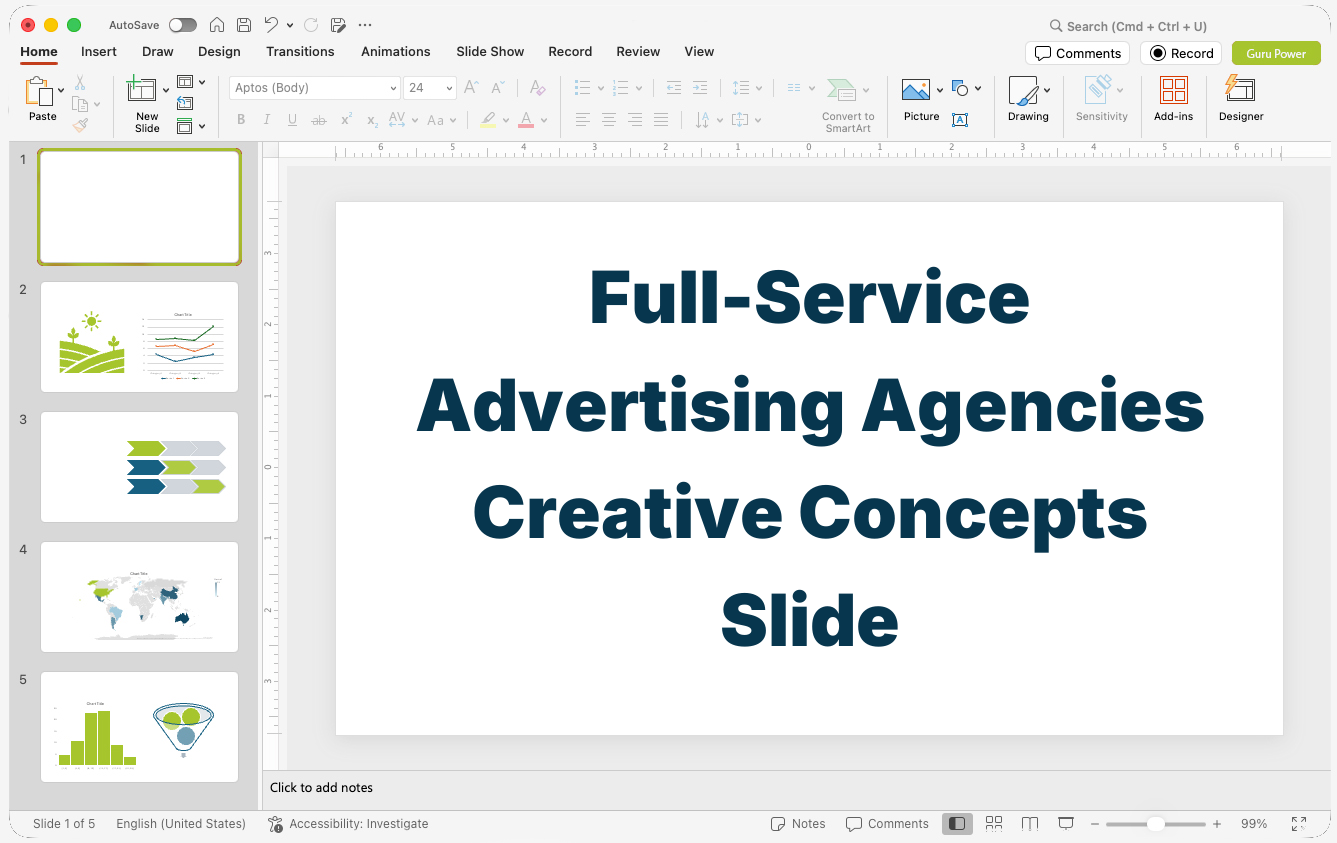
Task: Click the Reset slide icon
Action: [x=185, y=103]
